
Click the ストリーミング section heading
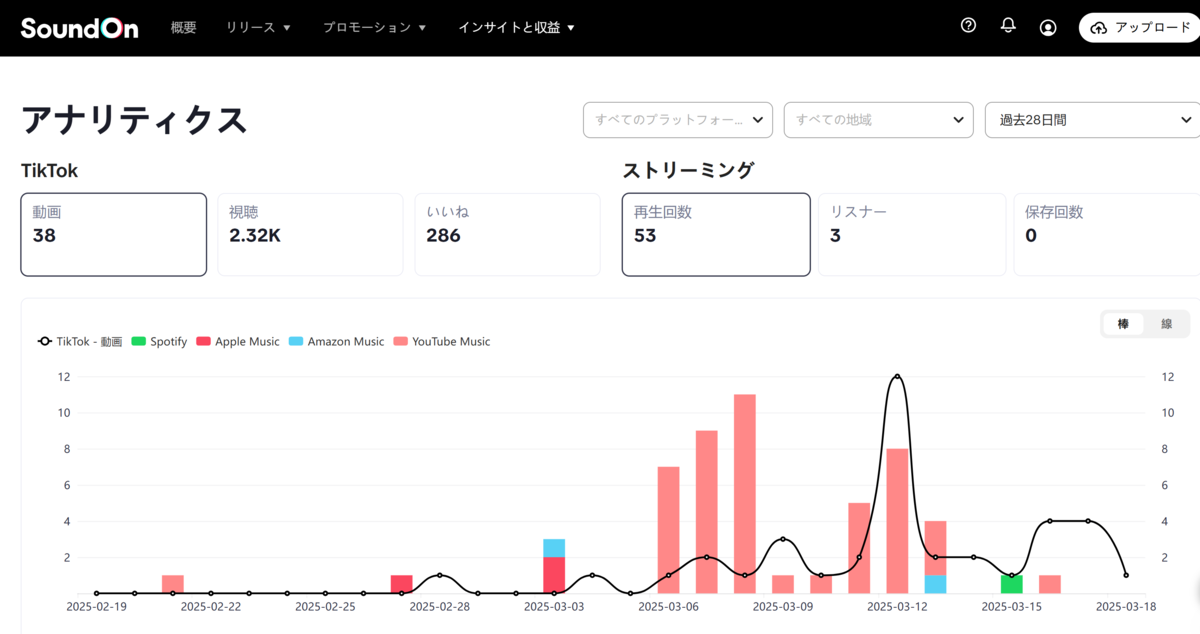tap(688, 171)
